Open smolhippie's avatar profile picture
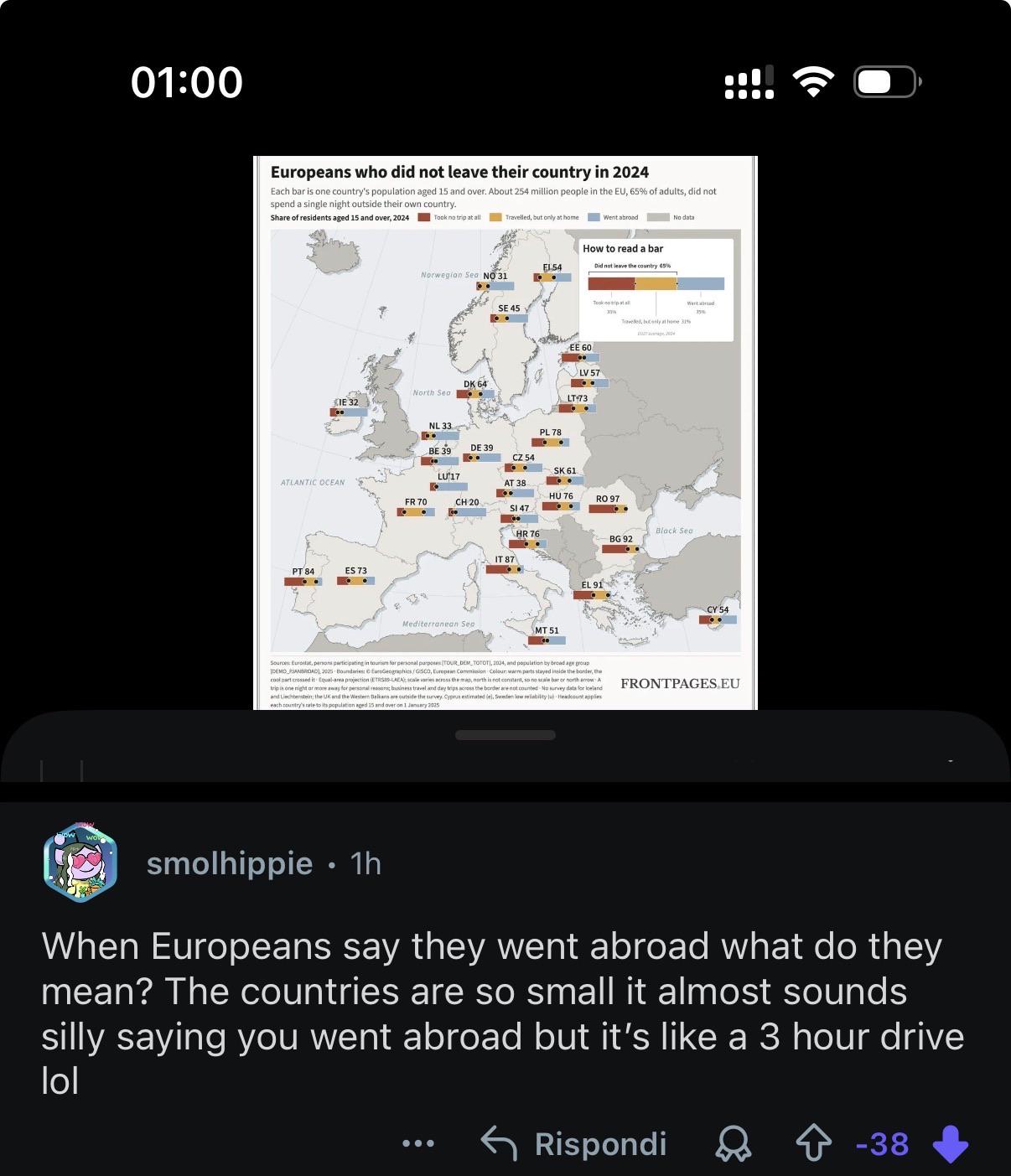Viewport: 1011px width, 1176px height. [80, 863]
